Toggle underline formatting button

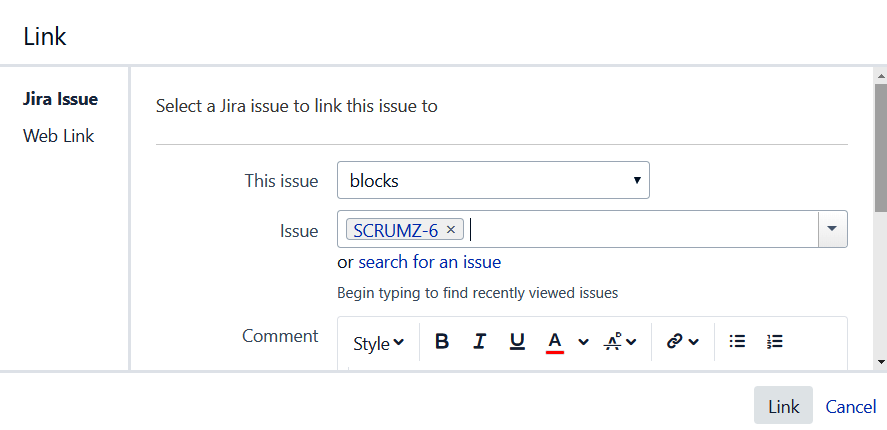[x=517, y=341]
